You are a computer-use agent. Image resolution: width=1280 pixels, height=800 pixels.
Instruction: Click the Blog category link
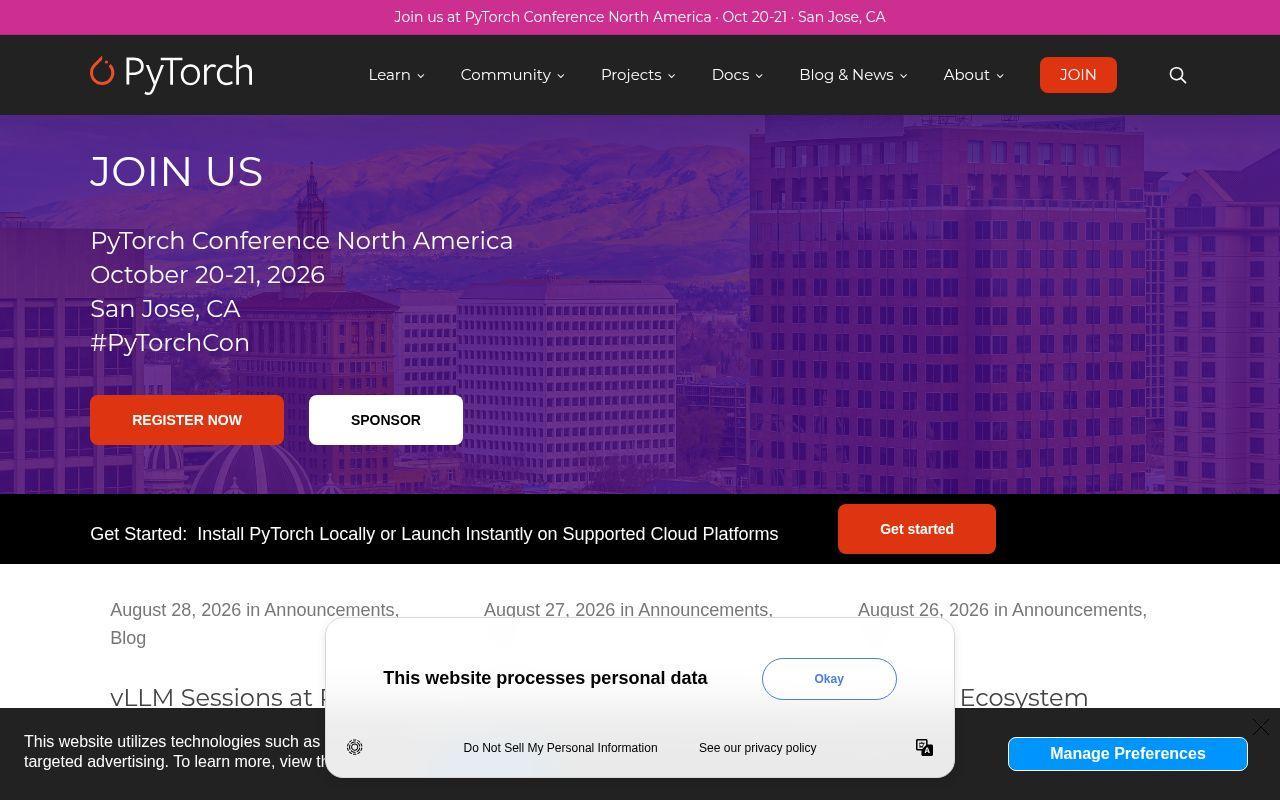tap(128, 638)
